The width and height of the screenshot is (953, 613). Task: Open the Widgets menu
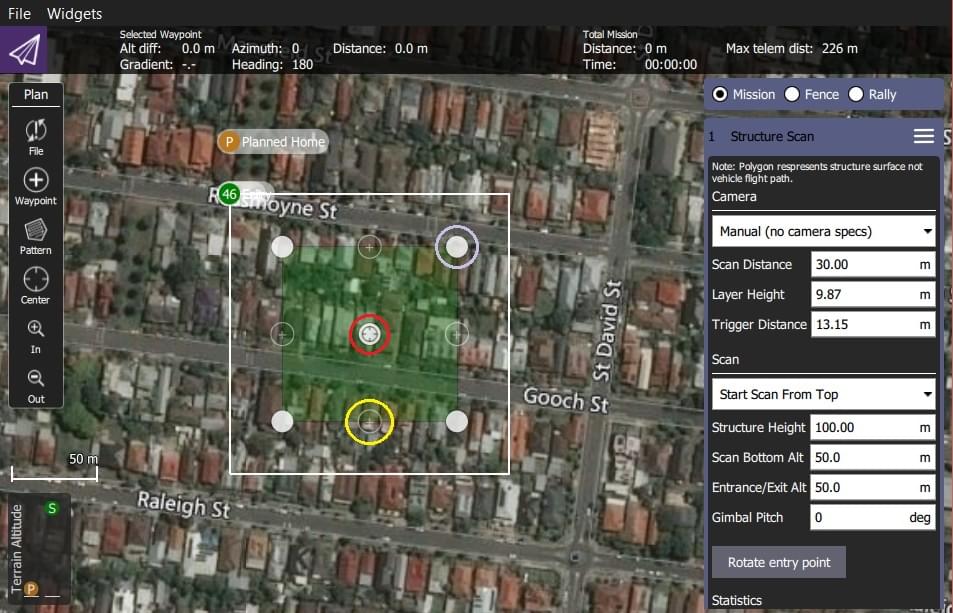74,14
